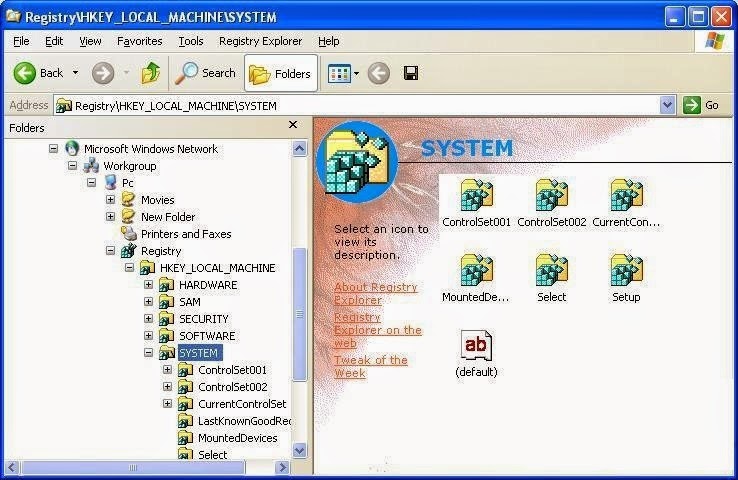Click the Views grid icon
Screen dimensions: 738x480
[339, 73]
